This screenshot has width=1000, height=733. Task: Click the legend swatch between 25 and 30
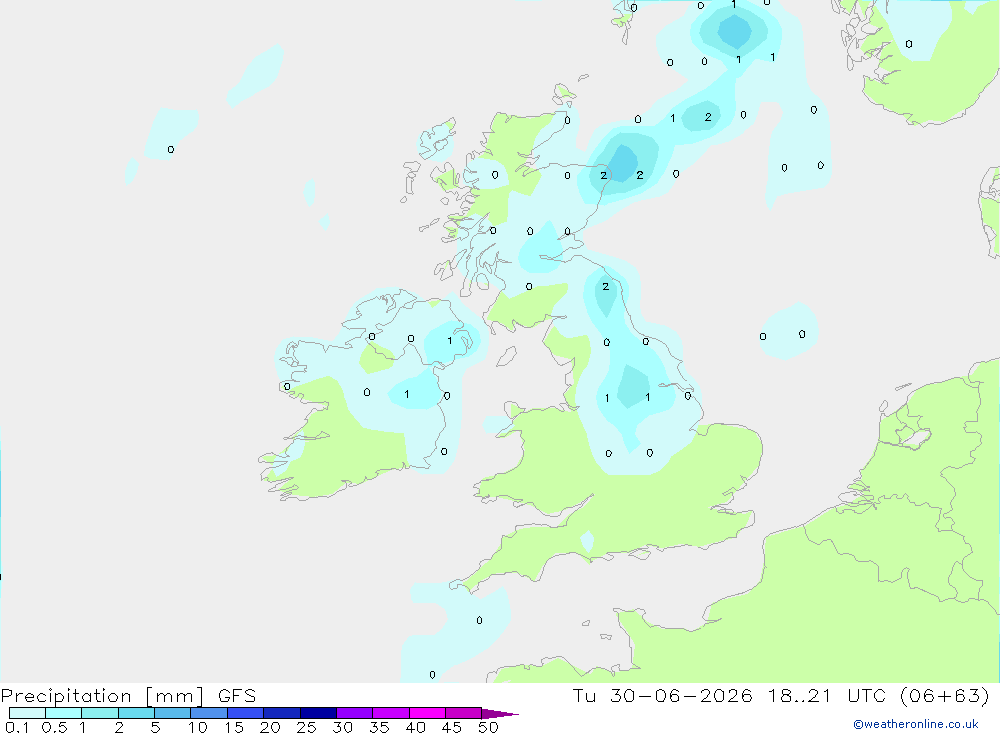(318, 713)
